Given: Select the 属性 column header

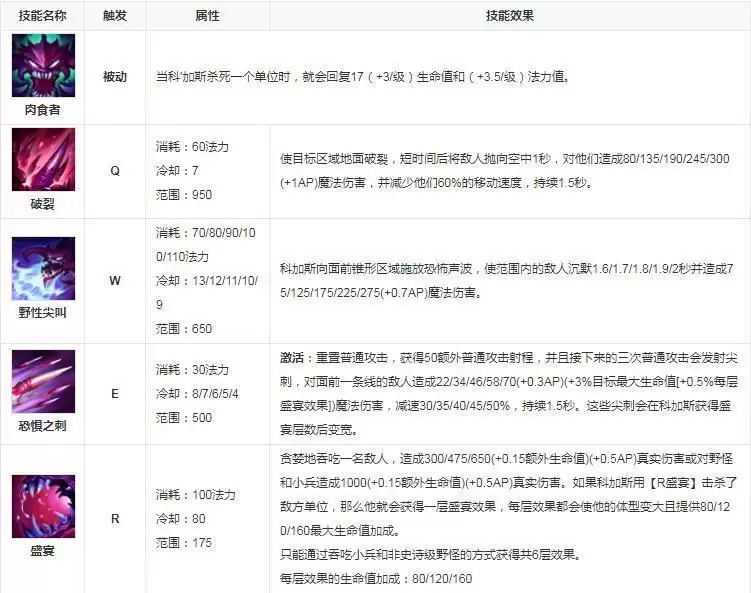Looking at the screenshot, I should coord(207,15).
